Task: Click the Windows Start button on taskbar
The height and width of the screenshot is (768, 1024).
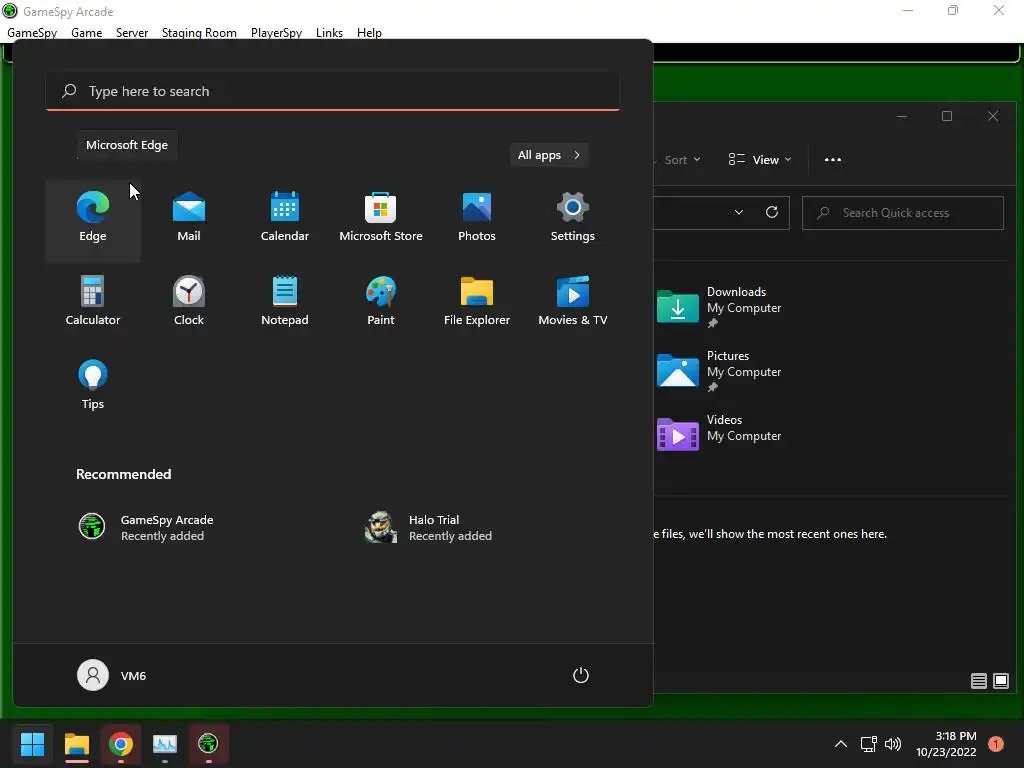Action: pos(32,743)
